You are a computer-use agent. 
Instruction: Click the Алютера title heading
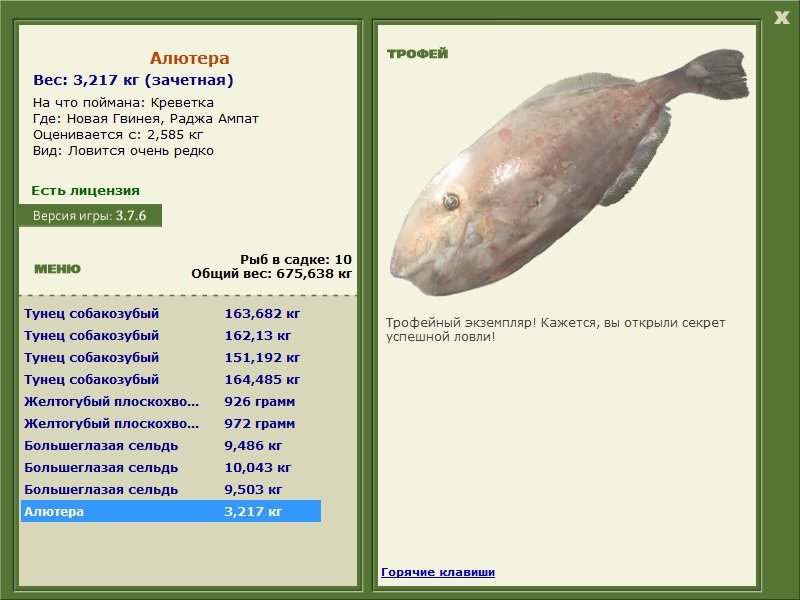point(189,58)
